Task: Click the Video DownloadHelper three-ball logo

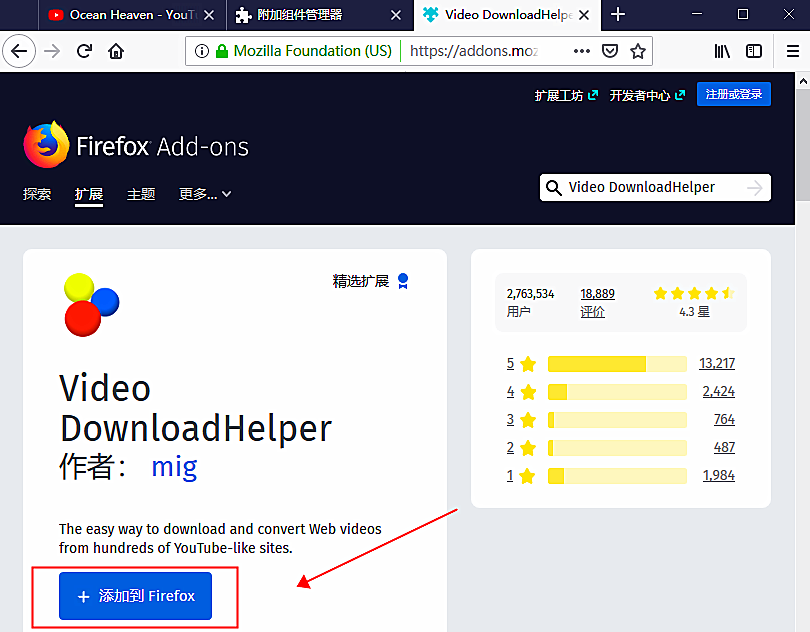Action: [91, 305]
